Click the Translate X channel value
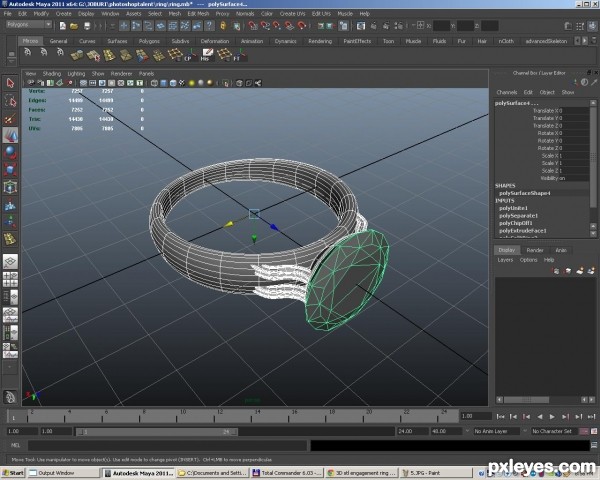 (574, 111)
